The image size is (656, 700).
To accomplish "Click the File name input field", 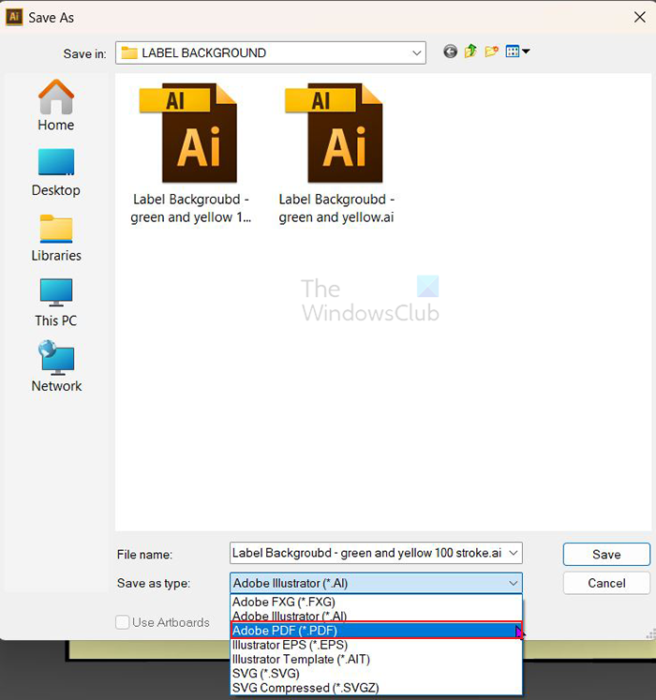I will 369,553.
